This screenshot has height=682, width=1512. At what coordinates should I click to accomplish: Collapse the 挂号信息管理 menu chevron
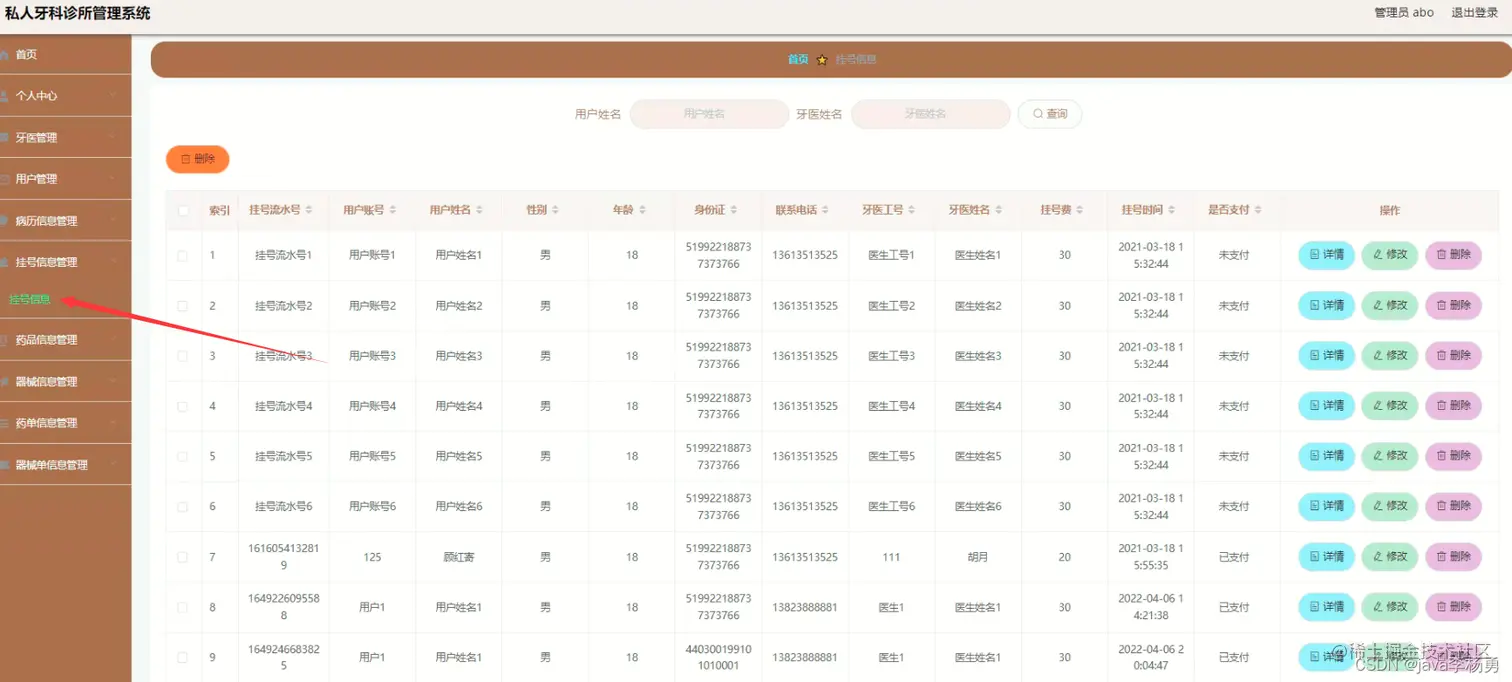point(114,262)
